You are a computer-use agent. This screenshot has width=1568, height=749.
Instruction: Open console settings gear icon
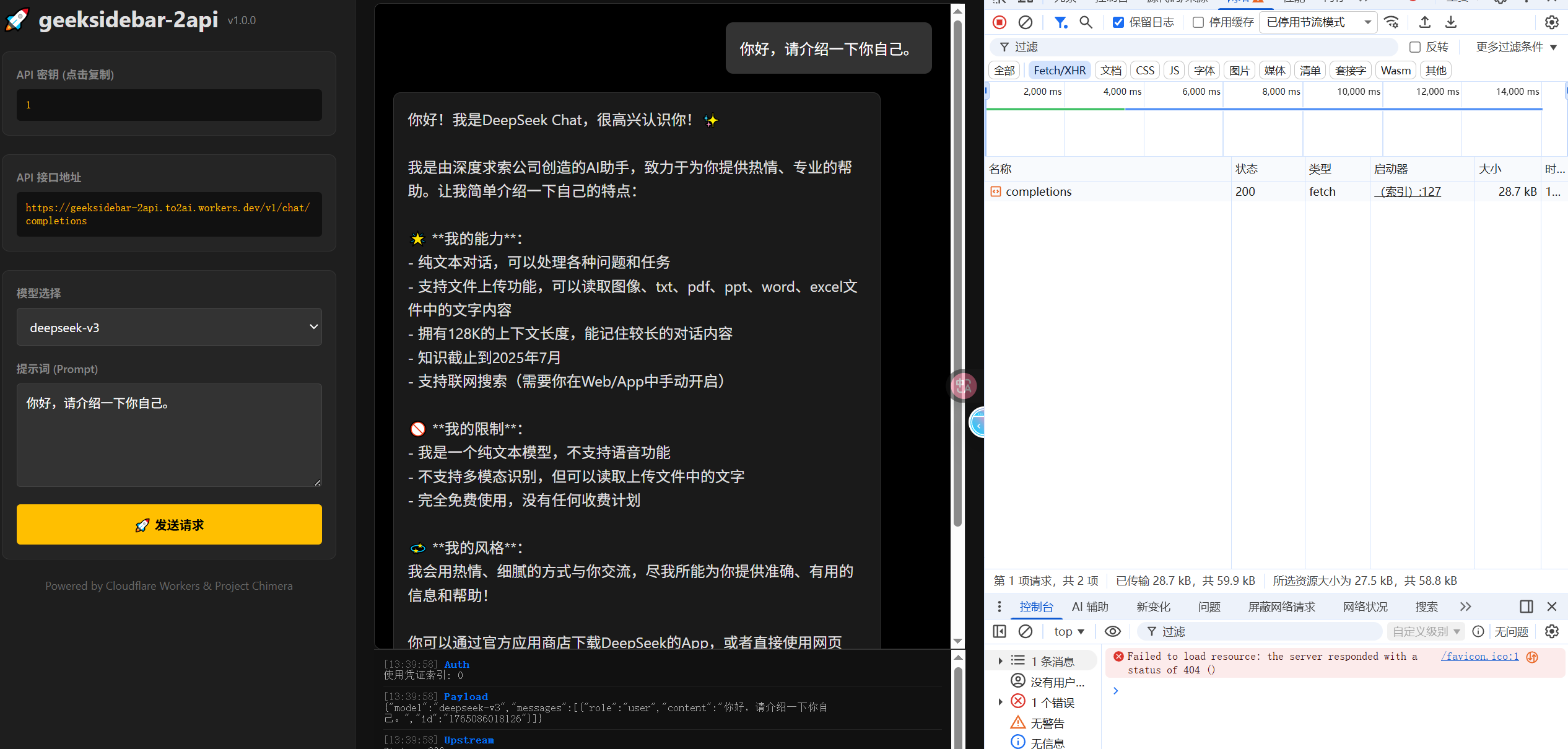point(1551,631)
